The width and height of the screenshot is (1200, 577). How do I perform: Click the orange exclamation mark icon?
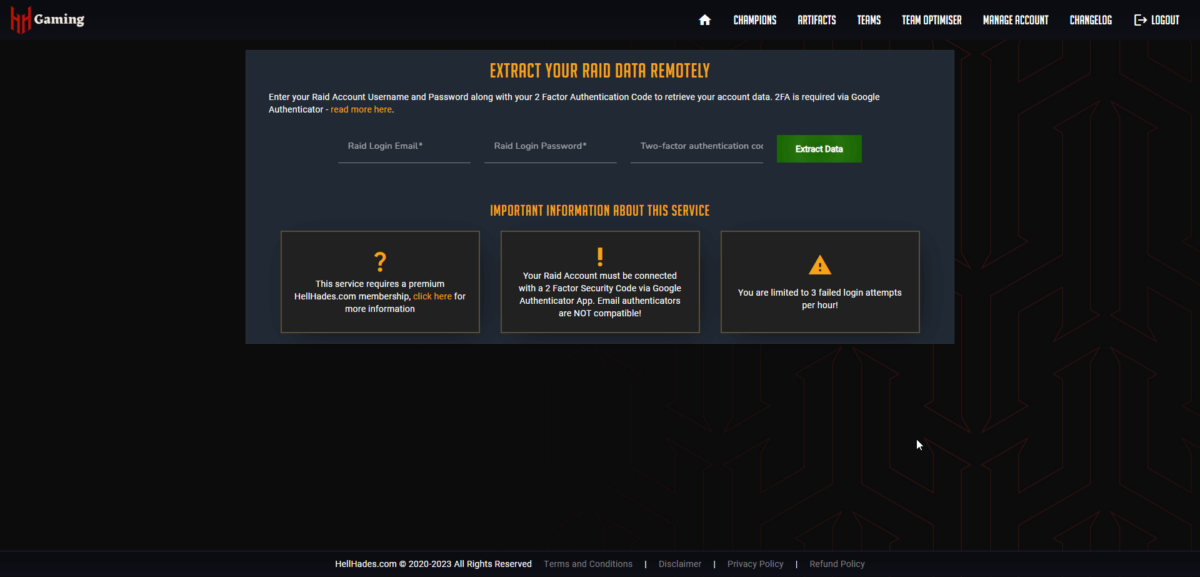pos(600,256)
